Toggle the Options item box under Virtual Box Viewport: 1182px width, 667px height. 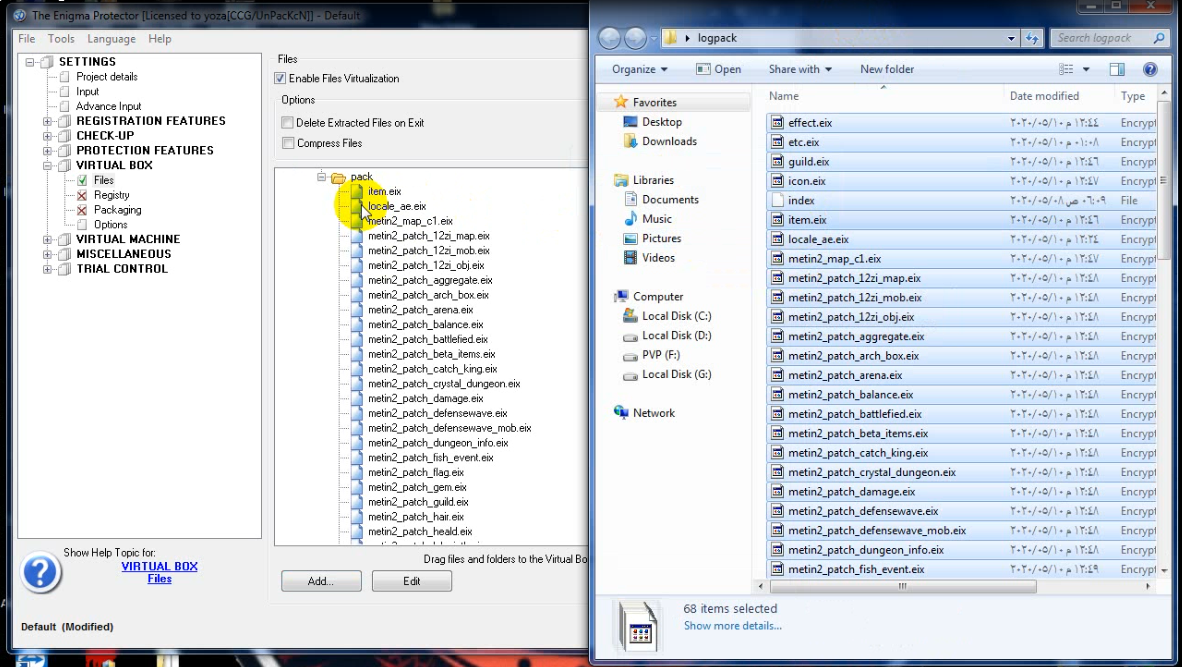click(82, 225)
